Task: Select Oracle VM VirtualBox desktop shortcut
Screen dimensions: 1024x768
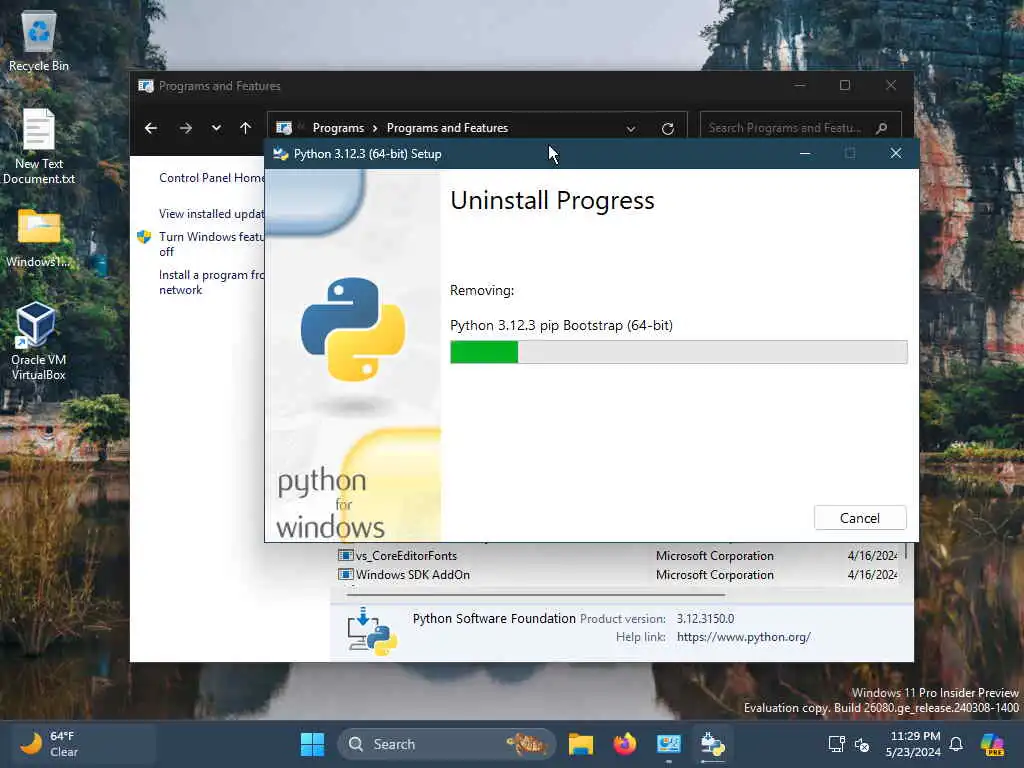Action: pos(39,341)
